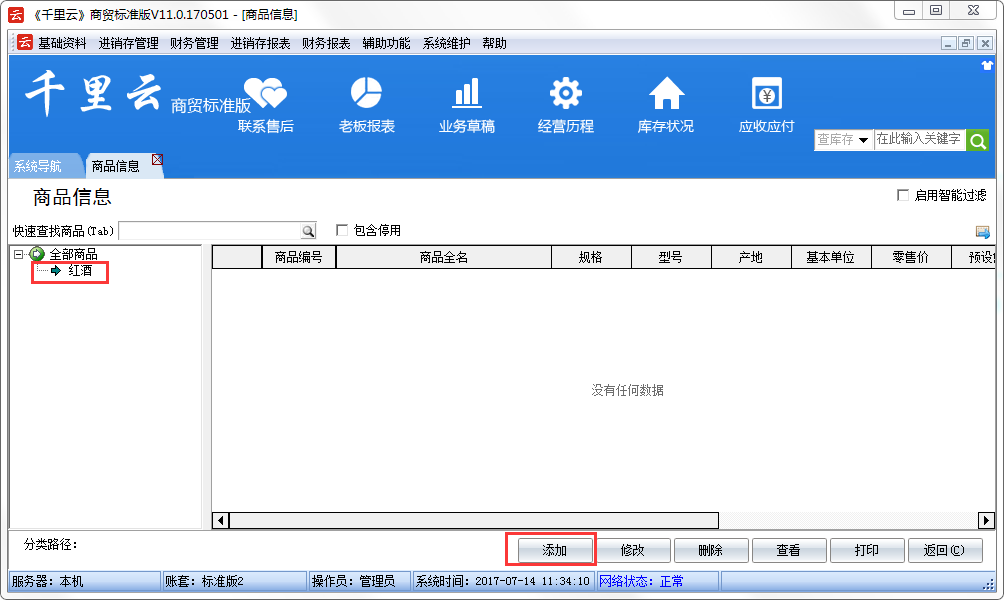Open 经营历程 gear icon

coord(565,94)
